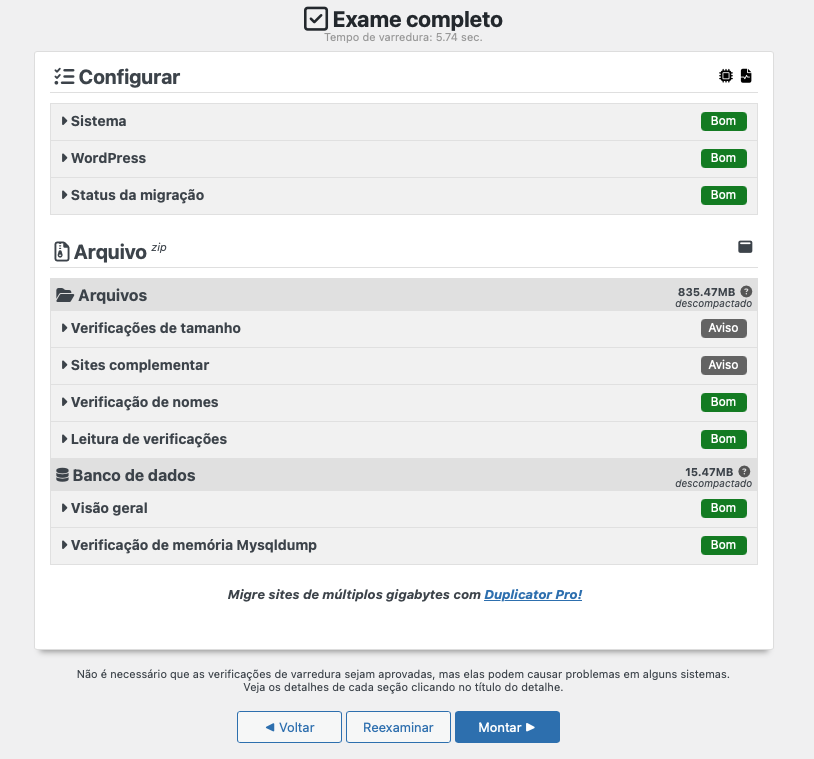Click the Aviso badge on Verificações de tamanho
Image resolution: width=814 pixels, height=759 pixels.
click(x=723, y=328)
